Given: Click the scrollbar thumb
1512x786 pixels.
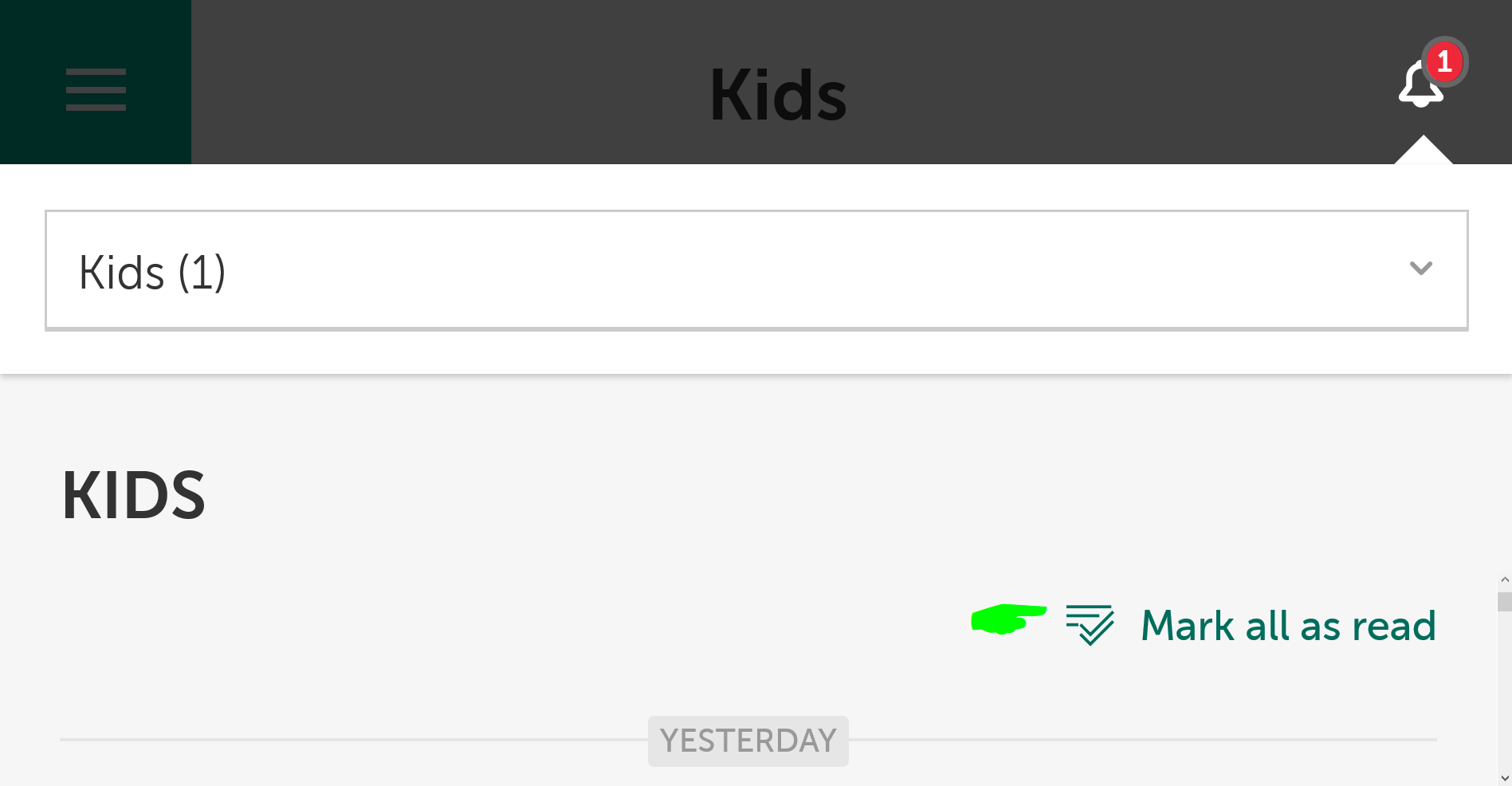Looking at the screenshot, I should (1504, 601).
